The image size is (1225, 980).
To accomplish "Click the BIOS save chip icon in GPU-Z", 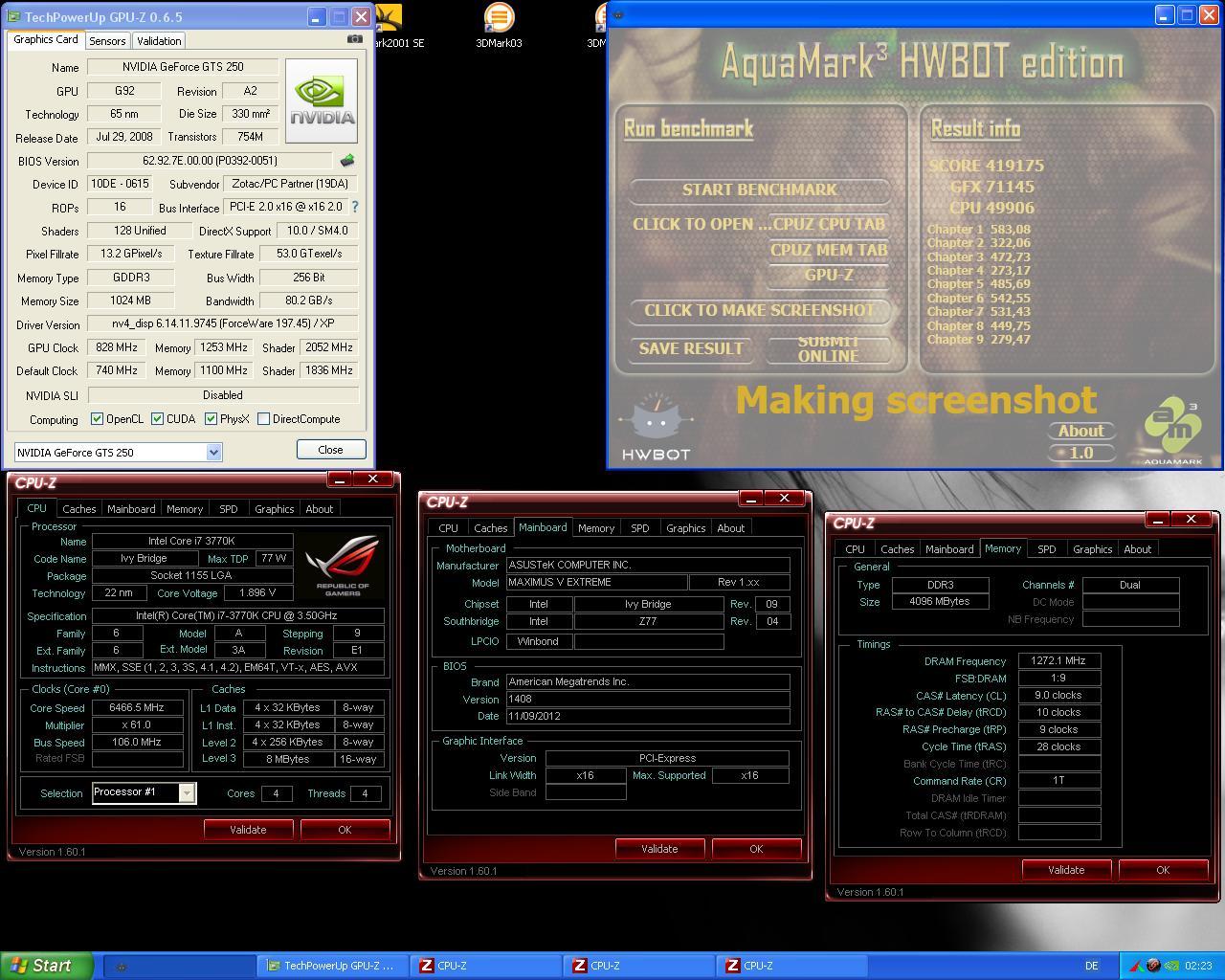I will (347, 161).
